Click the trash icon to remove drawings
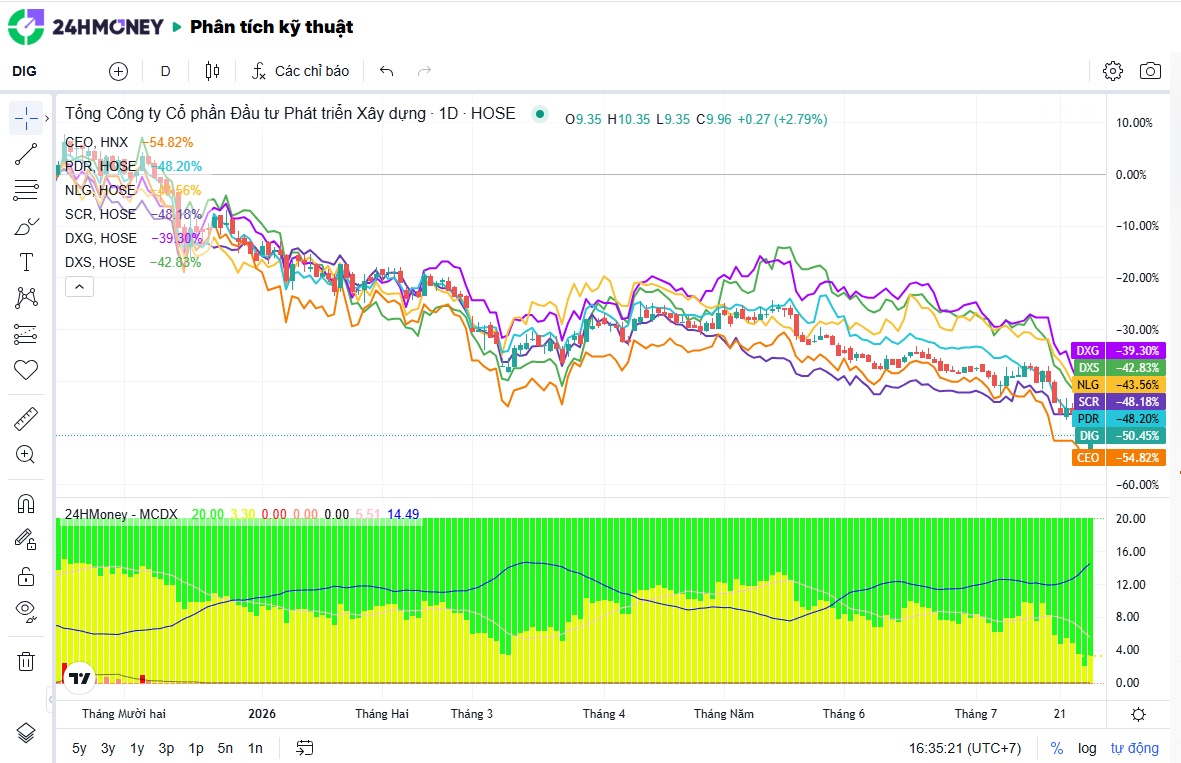Viewport: 1181px width, 763px height. (x=26, y=661)
